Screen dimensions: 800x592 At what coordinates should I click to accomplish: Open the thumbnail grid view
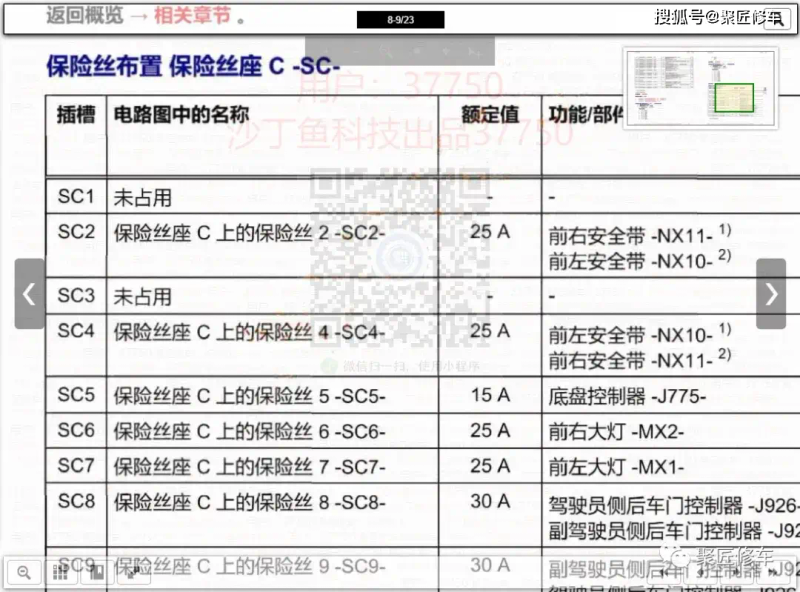pyautogui.click(x=61, y=572)
